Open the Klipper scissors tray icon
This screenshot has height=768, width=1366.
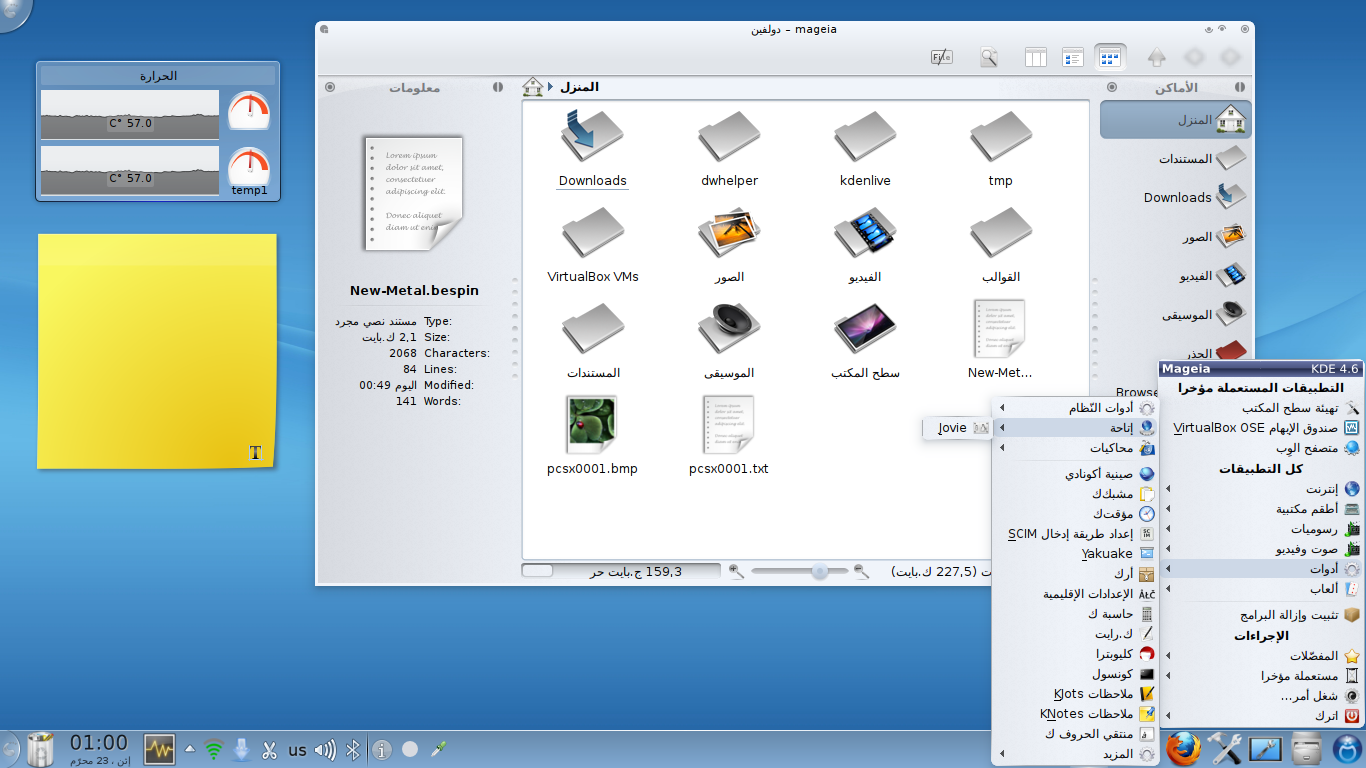[x=269, y=749]
